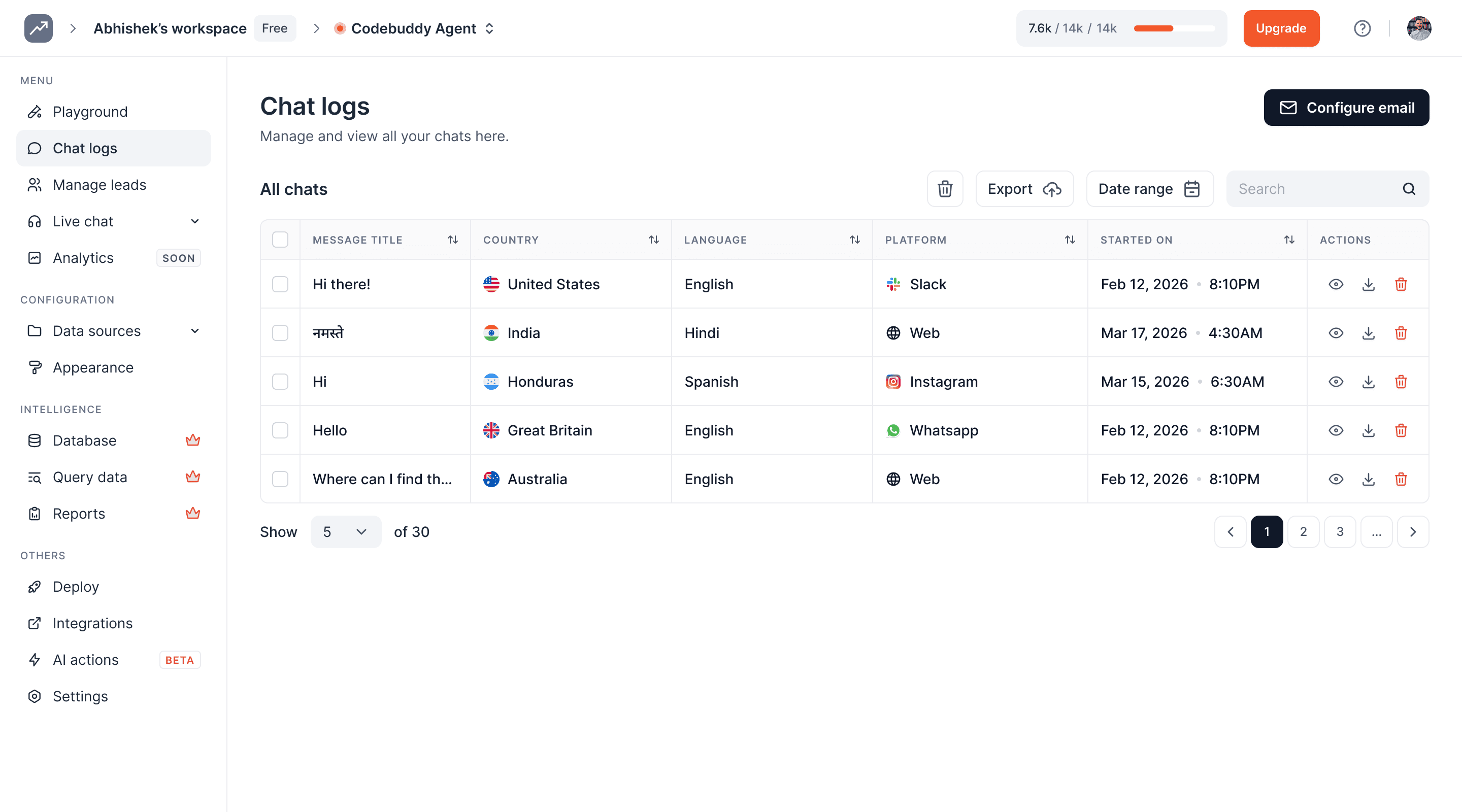The image size is (1462, 812).
Task: Click the search magnifier icon
Action: pos(1409,189)
